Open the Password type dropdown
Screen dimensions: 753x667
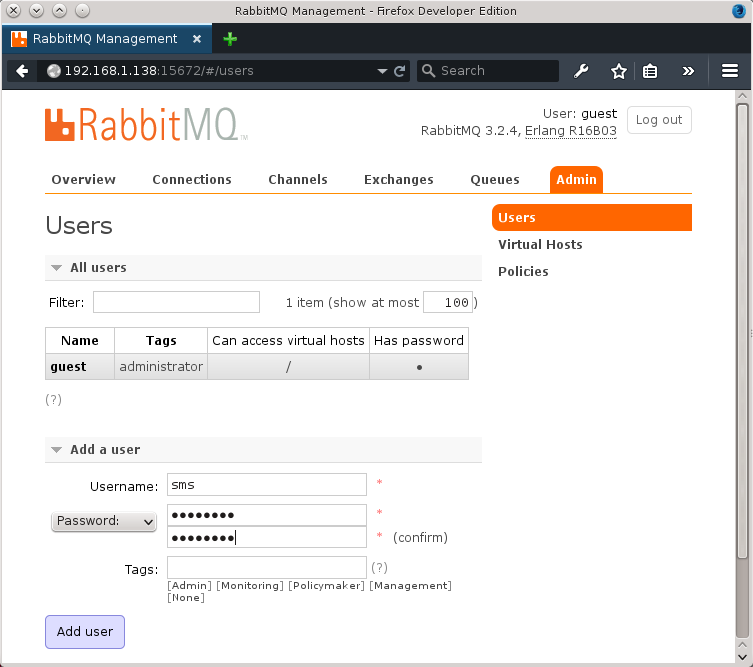[x=104, y=521]
